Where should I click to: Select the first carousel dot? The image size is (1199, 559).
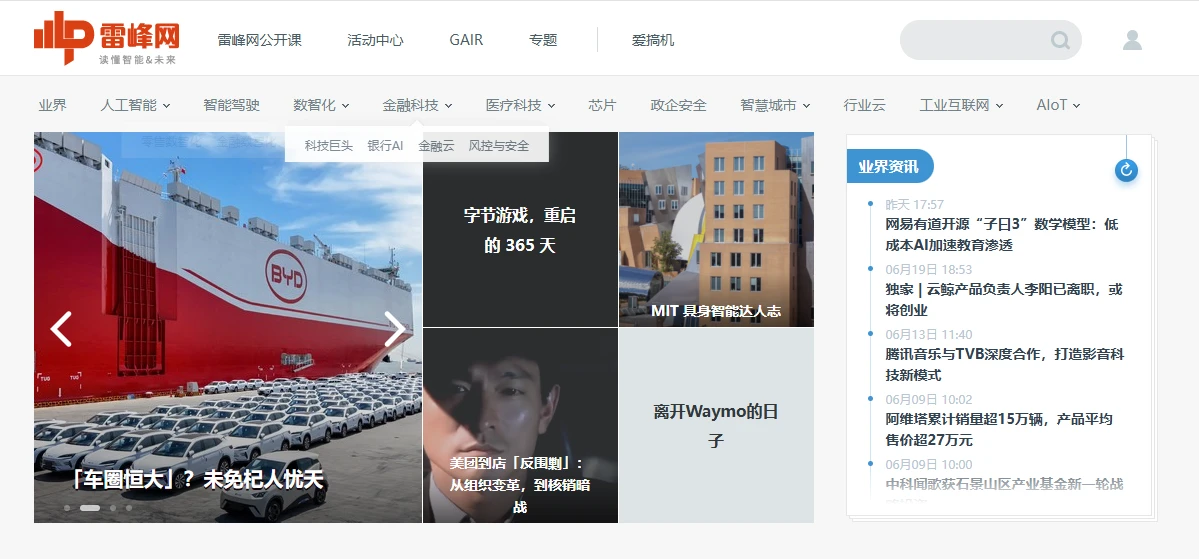[67, 508]
